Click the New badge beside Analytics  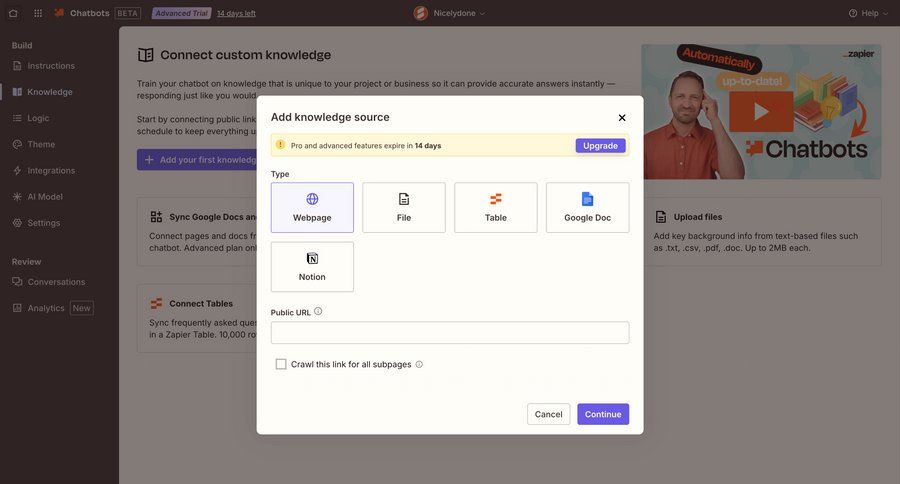coord(82,308)
